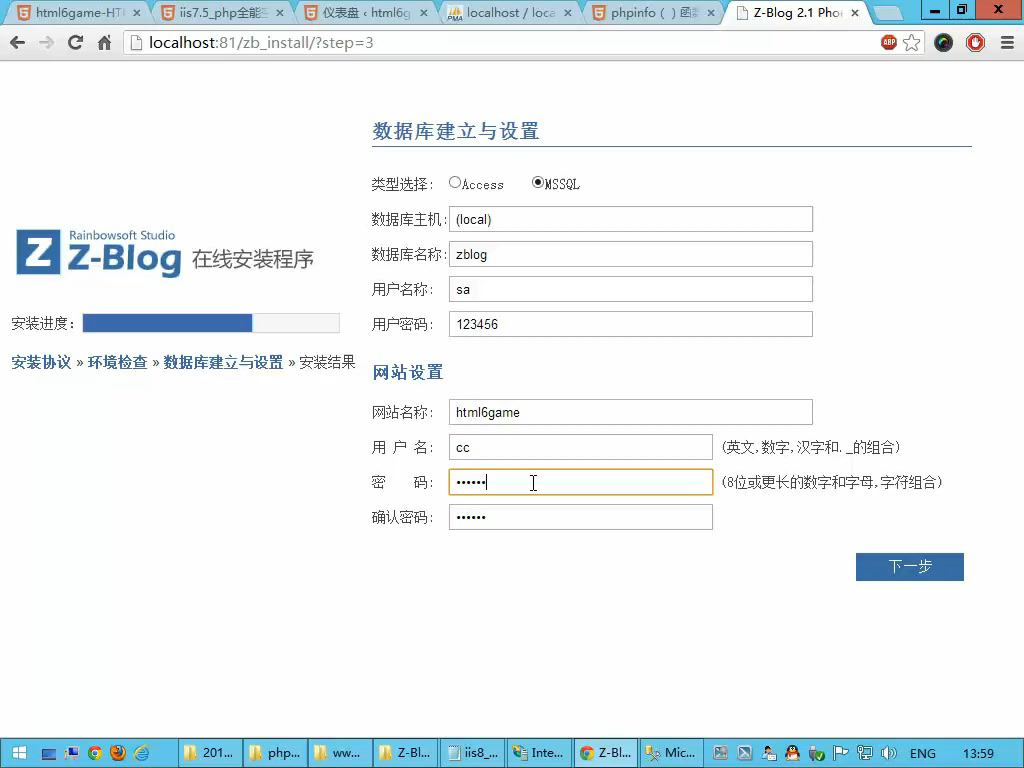Switch to the html6game-HTML tab
Screen dimensions: 1024x768
(80, 12)
